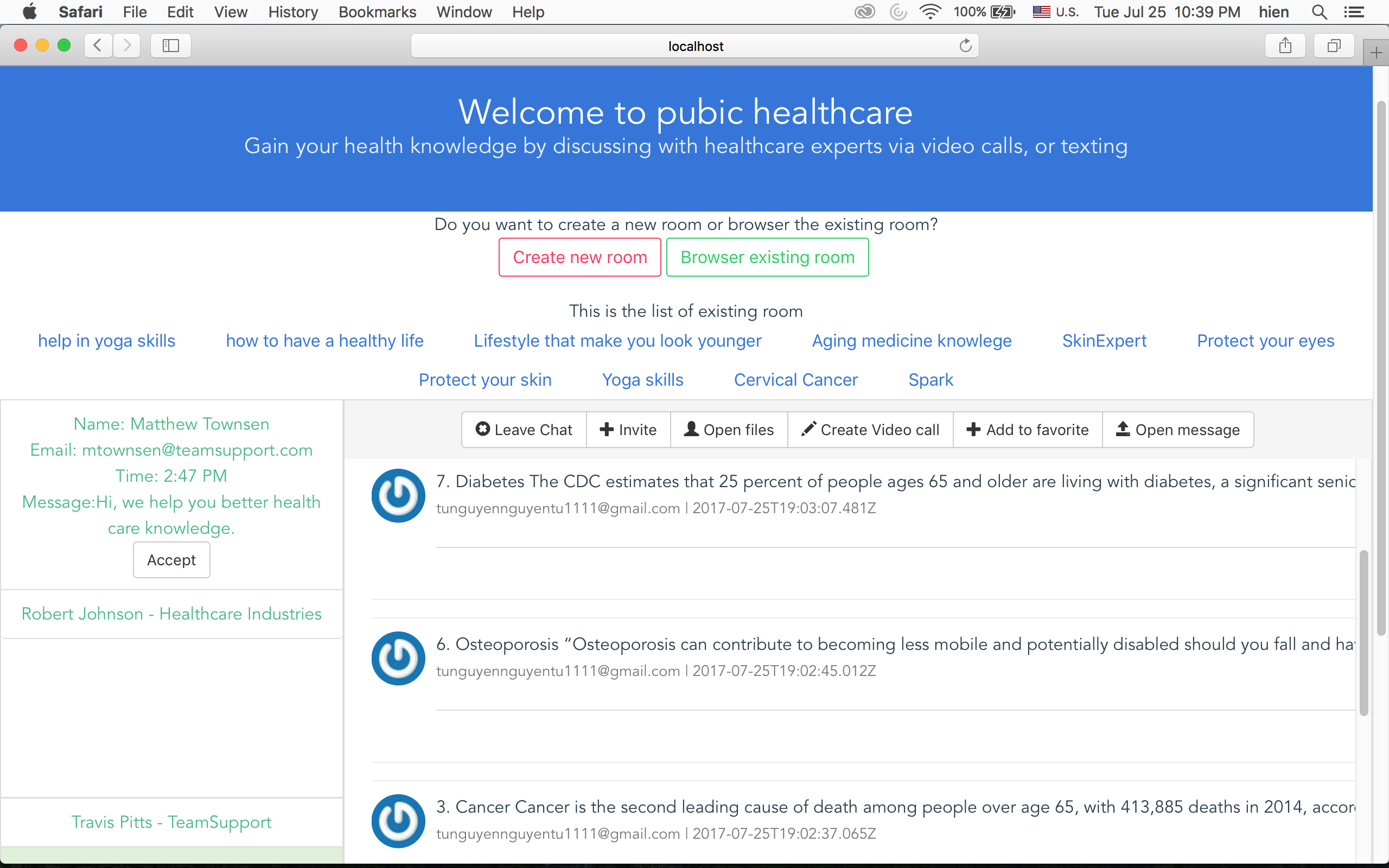
Task: Open a new Safari tab with plus
Action: pyautogui.click(x=1376, y=53)
